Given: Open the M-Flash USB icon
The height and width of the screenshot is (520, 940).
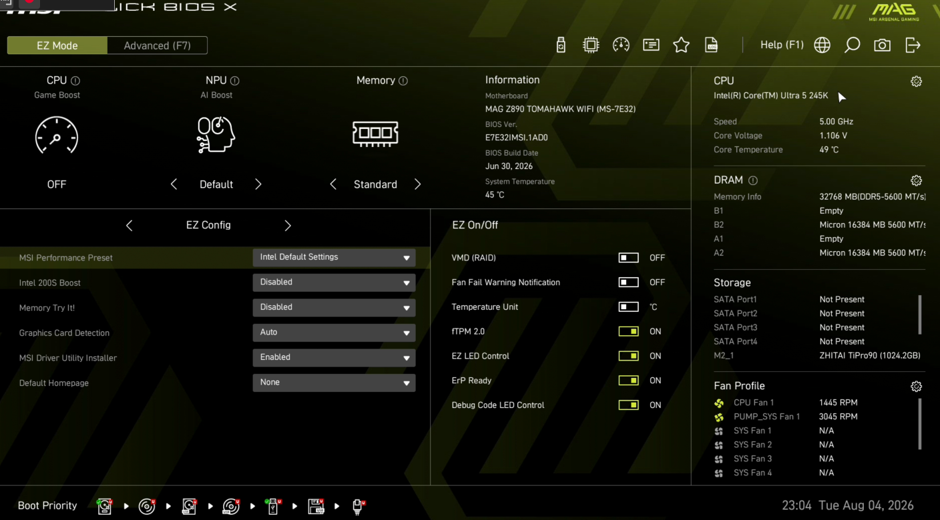Looking at the screenshot, I should pos(561,45).
